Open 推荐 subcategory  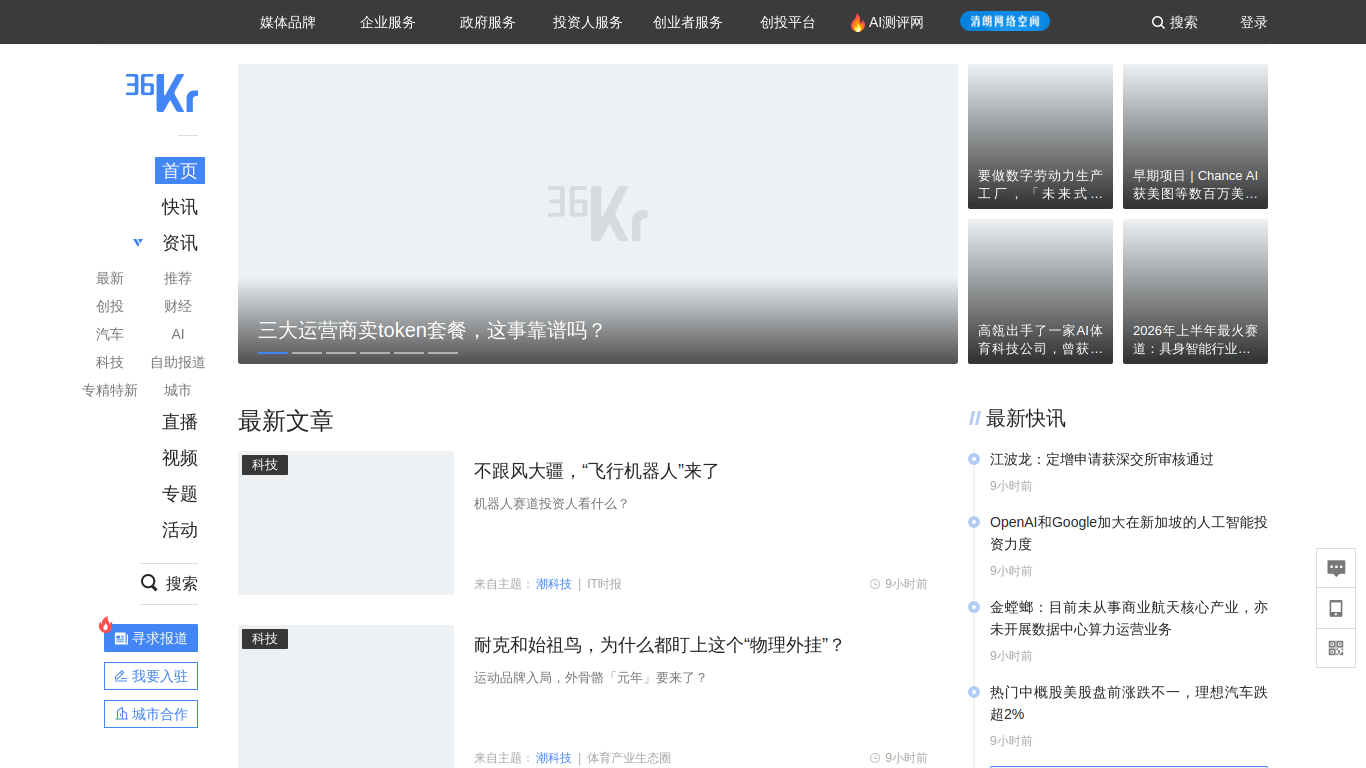point(178,278)
